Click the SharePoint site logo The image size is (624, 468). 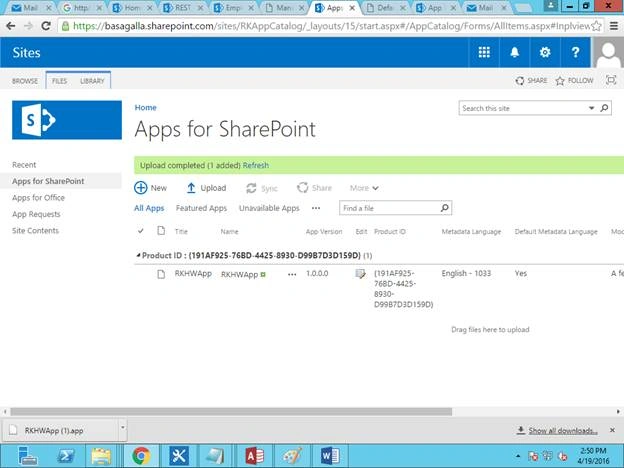click(x=67, y=120)
